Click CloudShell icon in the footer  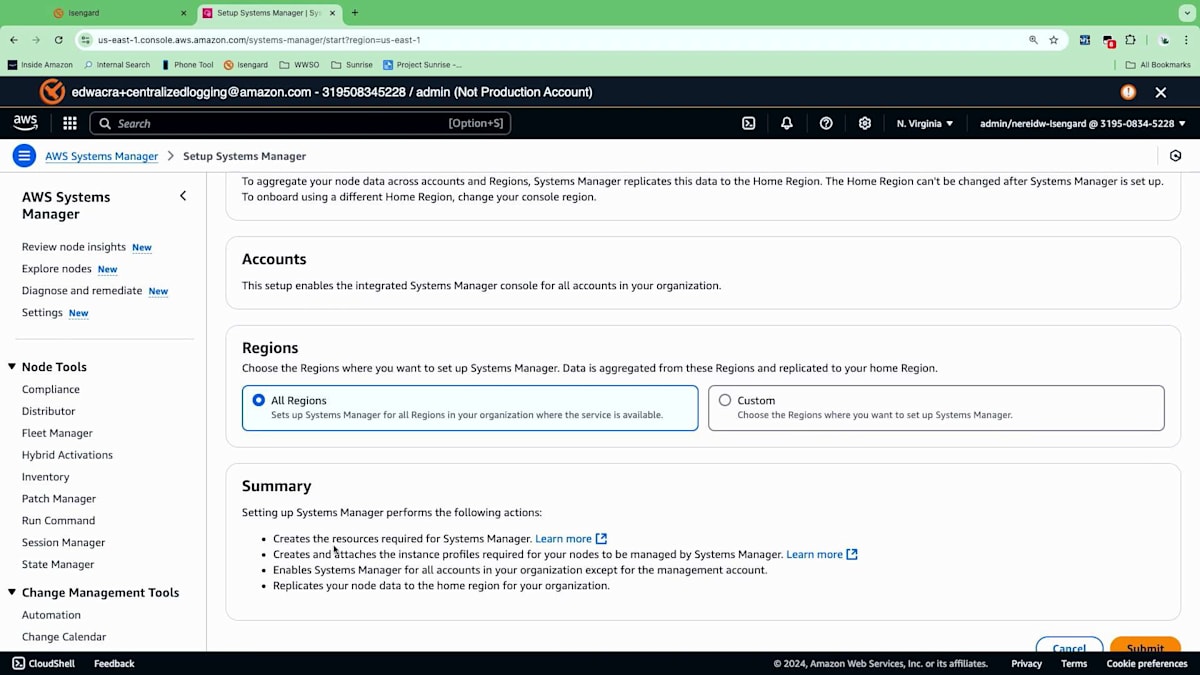pos(19,663)
